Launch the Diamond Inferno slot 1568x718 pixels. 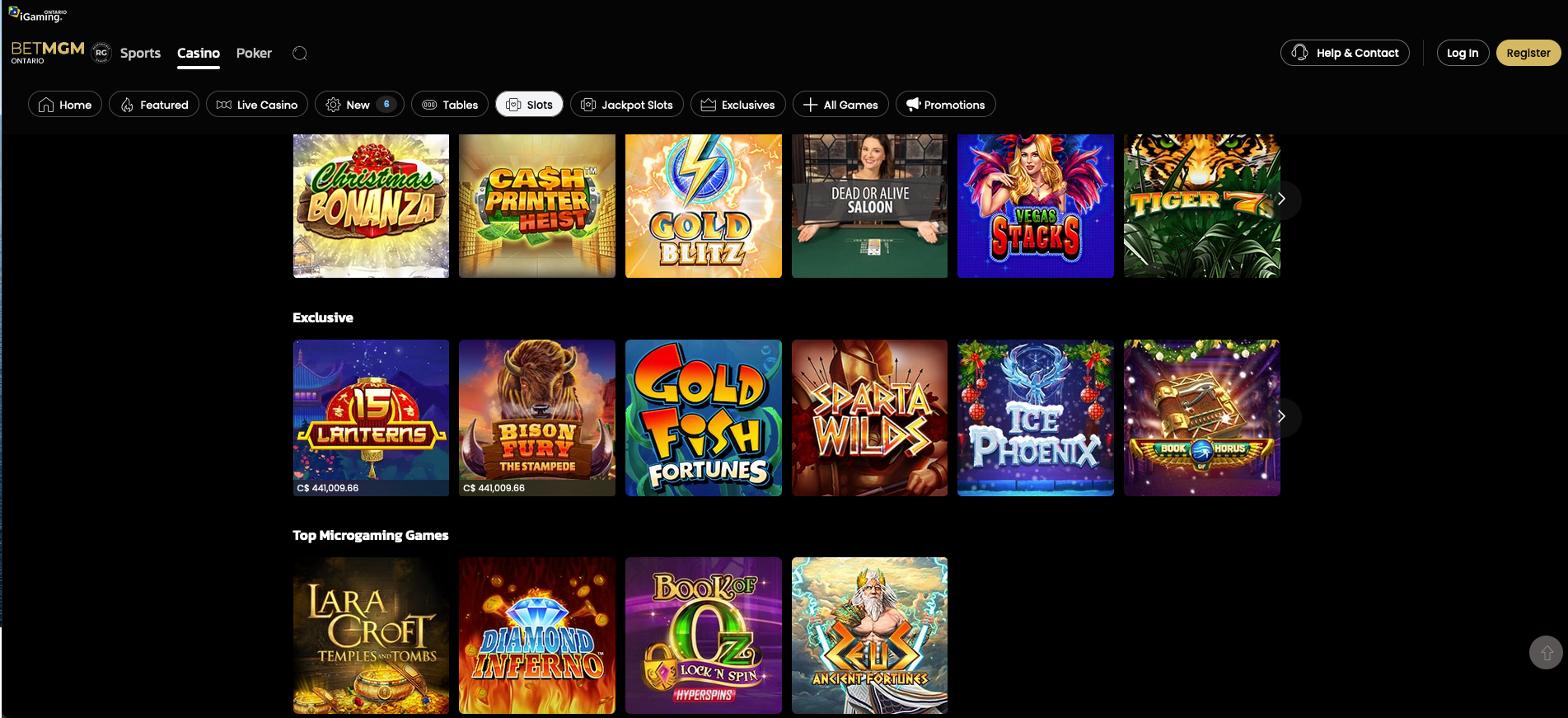click(x=537, y=636)
